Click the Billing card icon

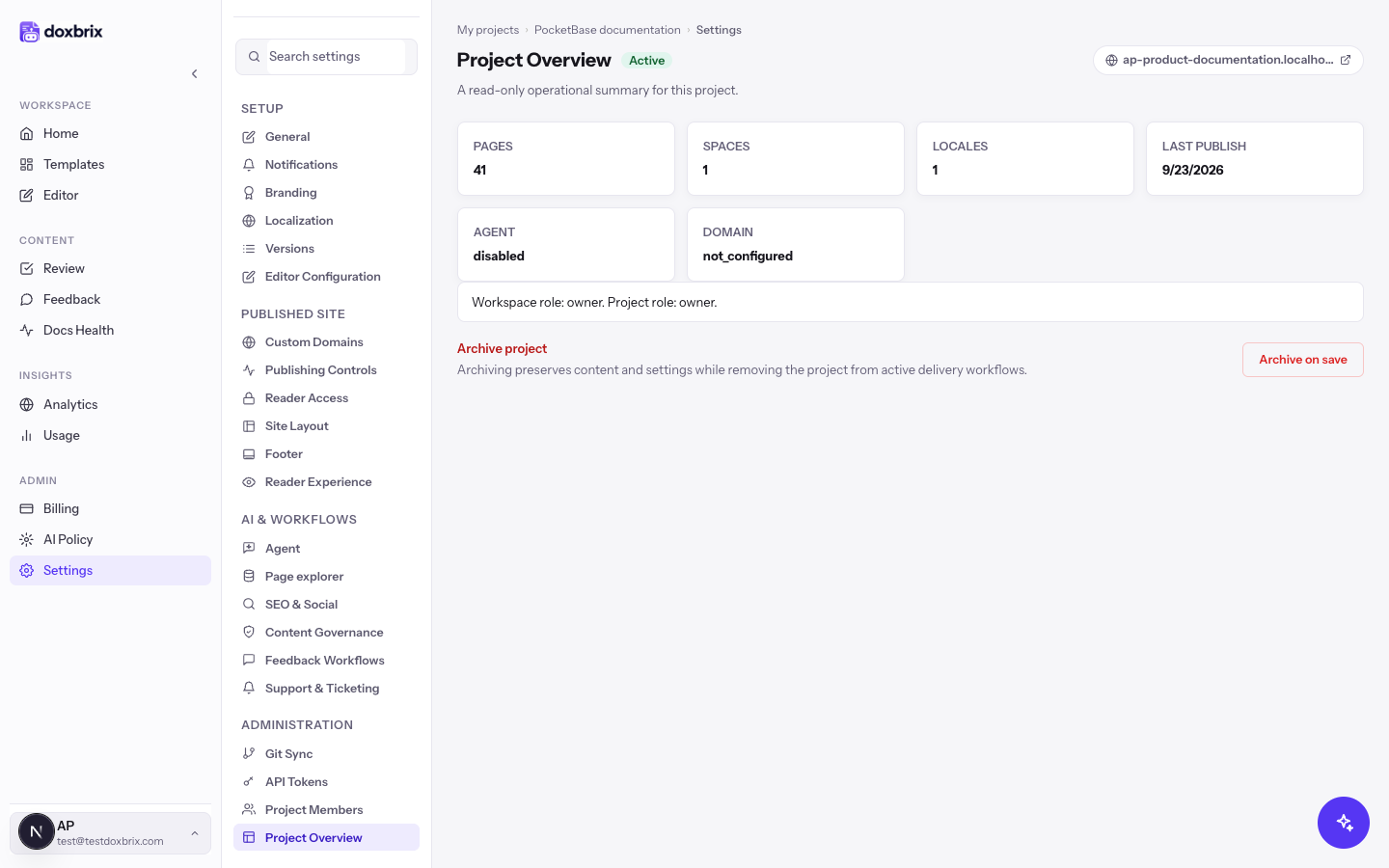pyautogui.click(x=27, y=508)
